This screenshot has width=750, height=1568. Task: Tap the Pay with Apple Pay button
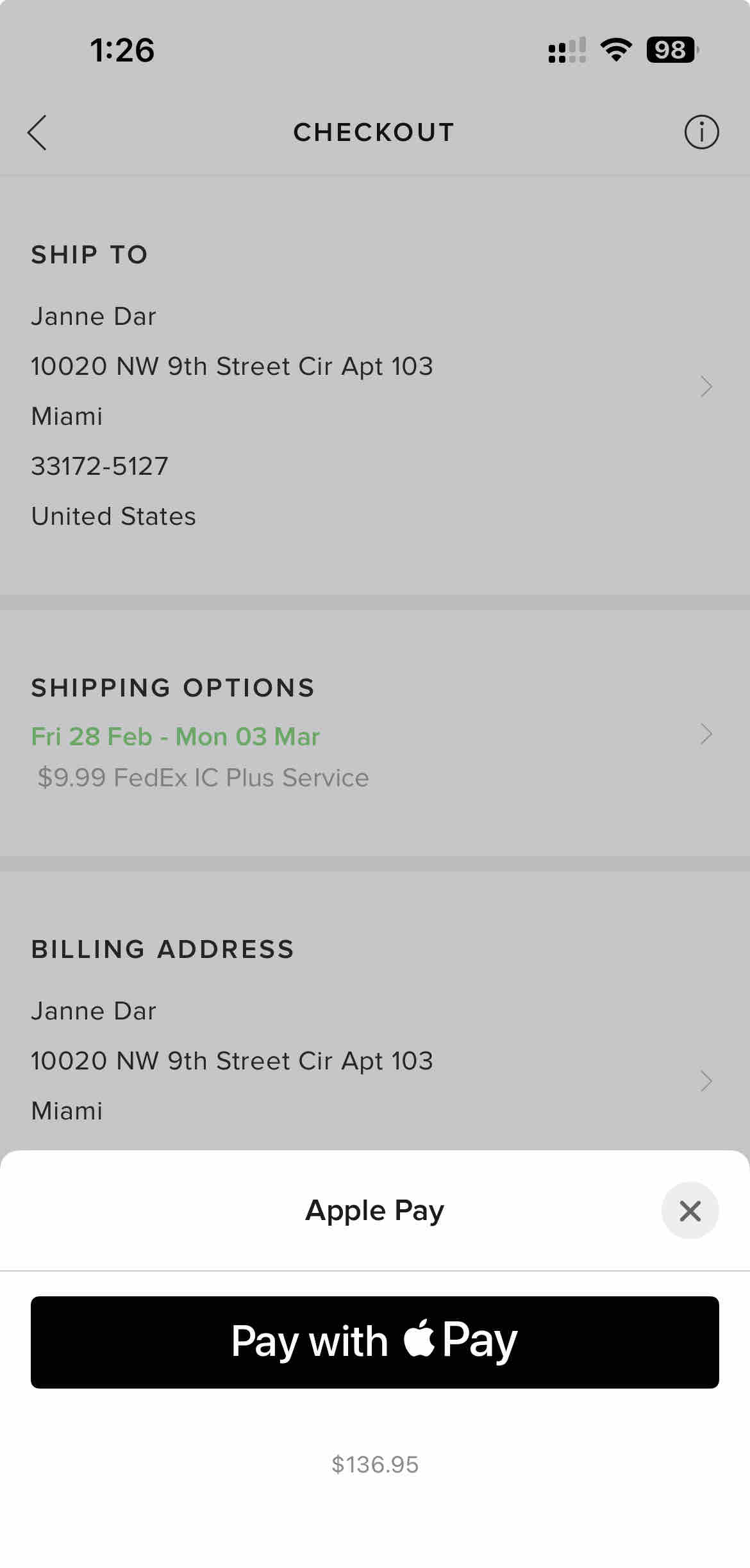tap(375, 1342)
